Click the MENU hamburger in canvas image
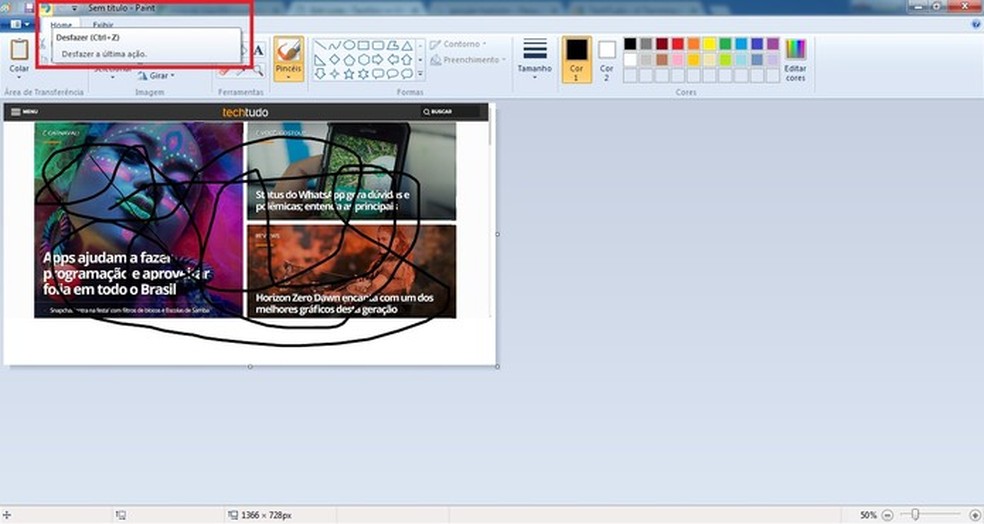This screenshot has width=984, height=524. 24,112
